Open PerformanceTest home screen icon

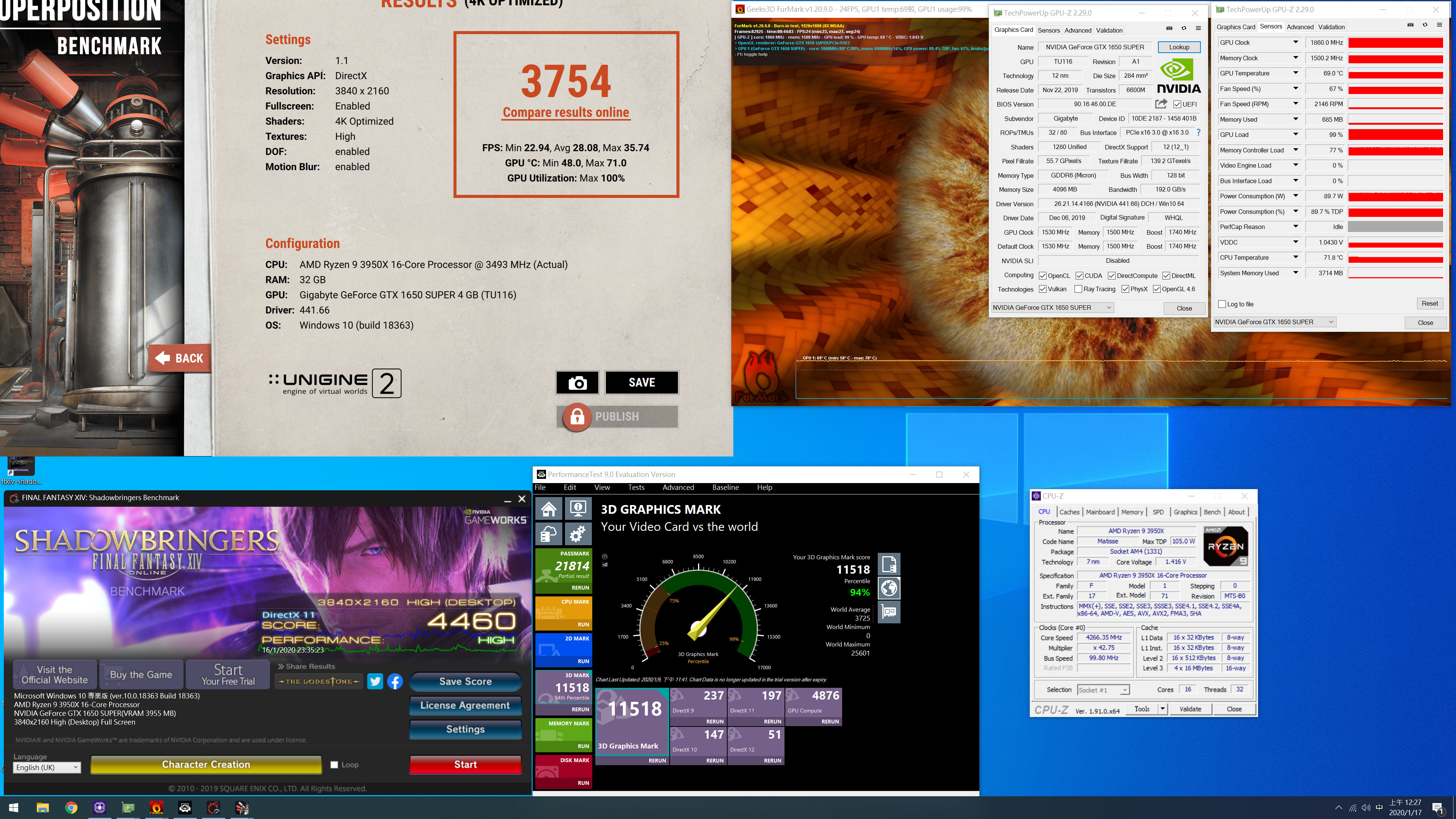[x=548, y=509]
